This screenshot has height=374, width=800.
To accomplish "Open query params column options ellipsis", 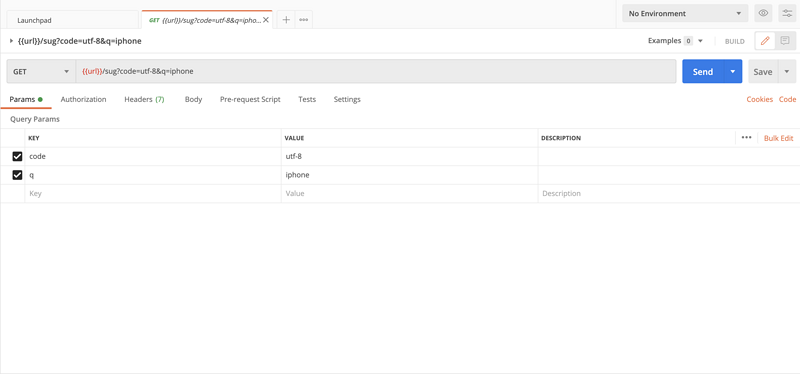I will (x=746, y=138).
